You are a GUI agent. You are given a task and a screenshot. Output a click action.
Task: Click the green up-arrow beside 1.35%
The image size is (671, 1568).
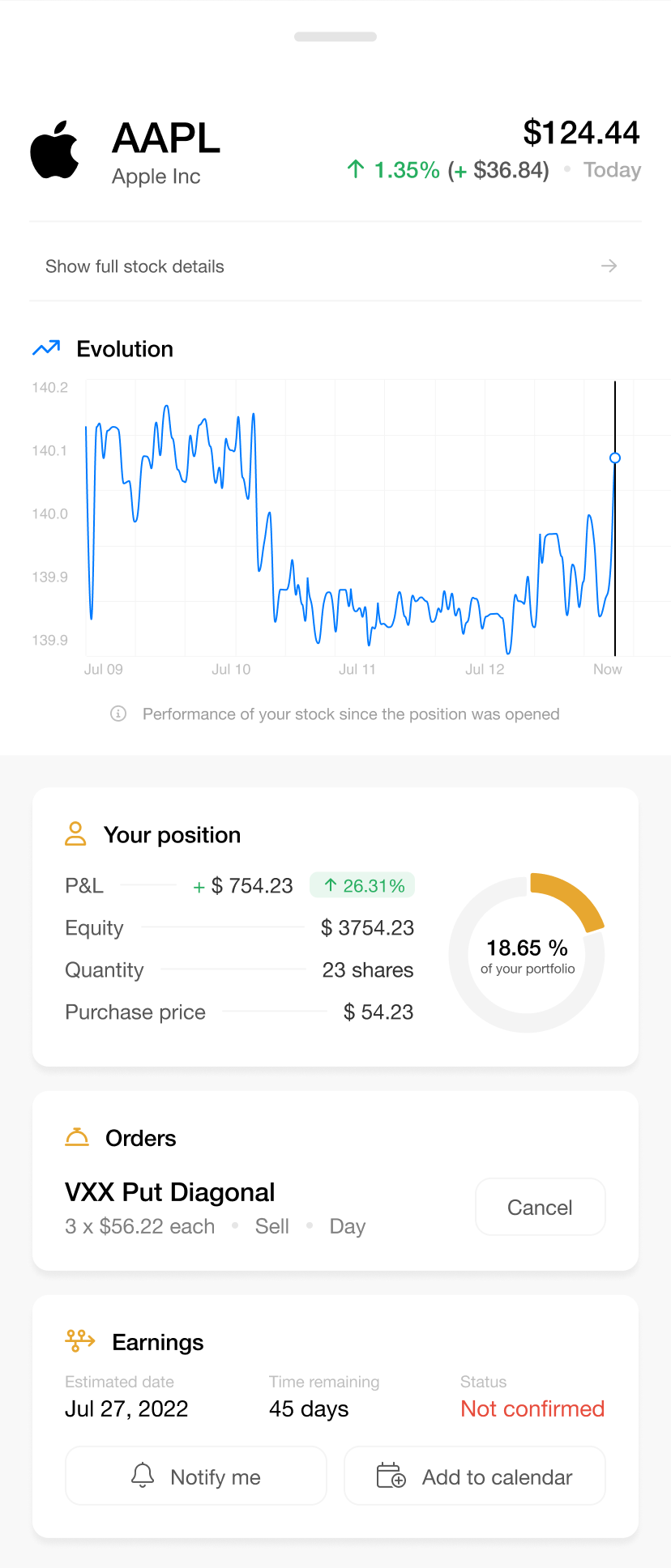coord(355,169)
